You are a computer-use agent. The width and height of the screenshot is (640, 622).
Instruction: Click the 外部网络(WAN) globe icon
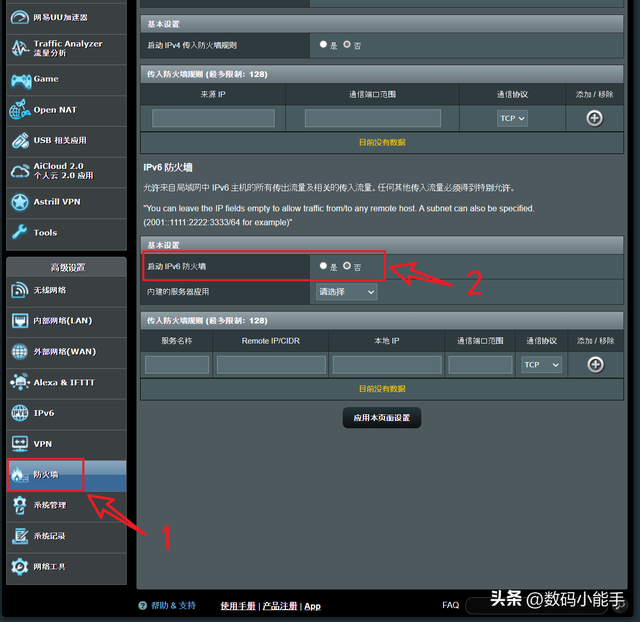click(x=20, y=351)
